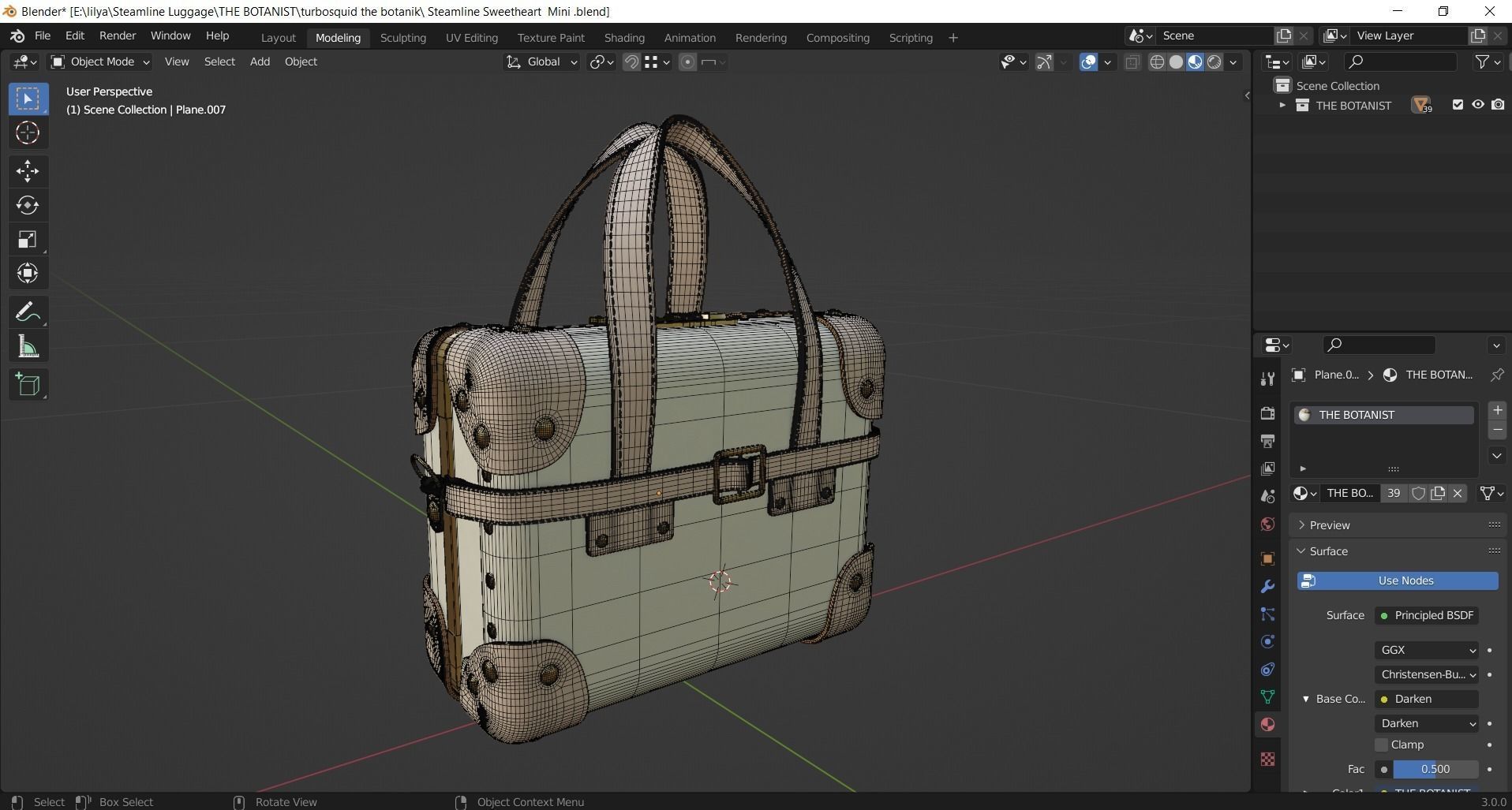
Task: Collapse the Base Color node expander
Action: (x=1306, y=699)
